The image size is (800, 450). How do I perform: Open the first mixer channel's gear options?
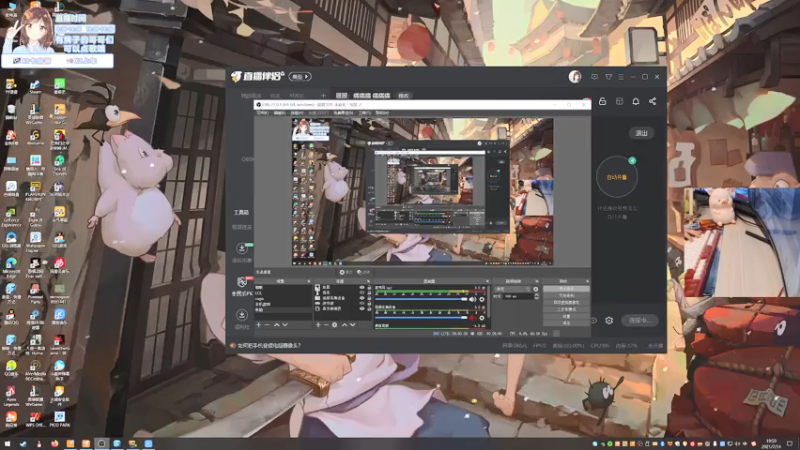click(x=482, y=299)
